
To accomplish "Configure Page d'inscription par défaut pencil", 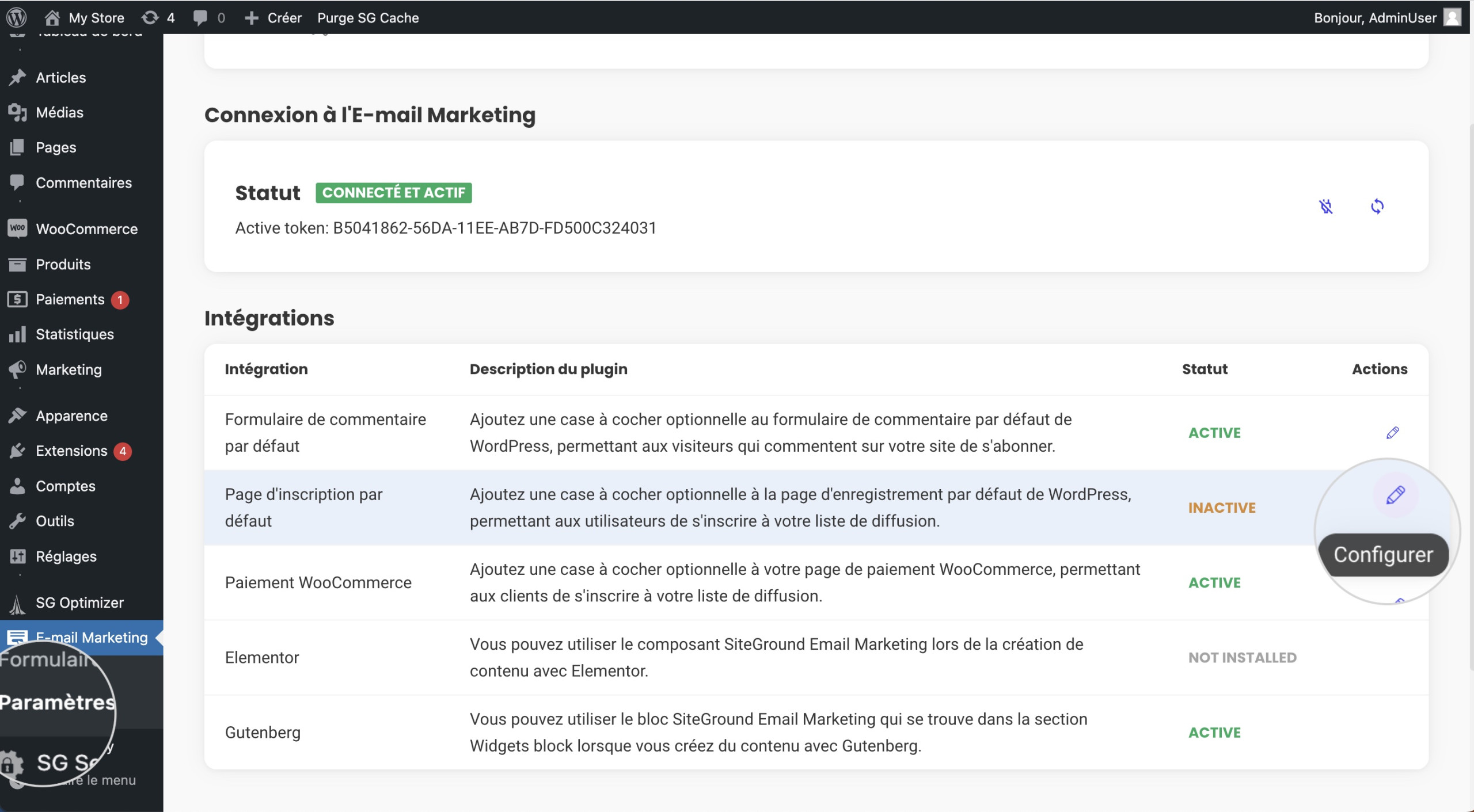I will coord(1395,495).
